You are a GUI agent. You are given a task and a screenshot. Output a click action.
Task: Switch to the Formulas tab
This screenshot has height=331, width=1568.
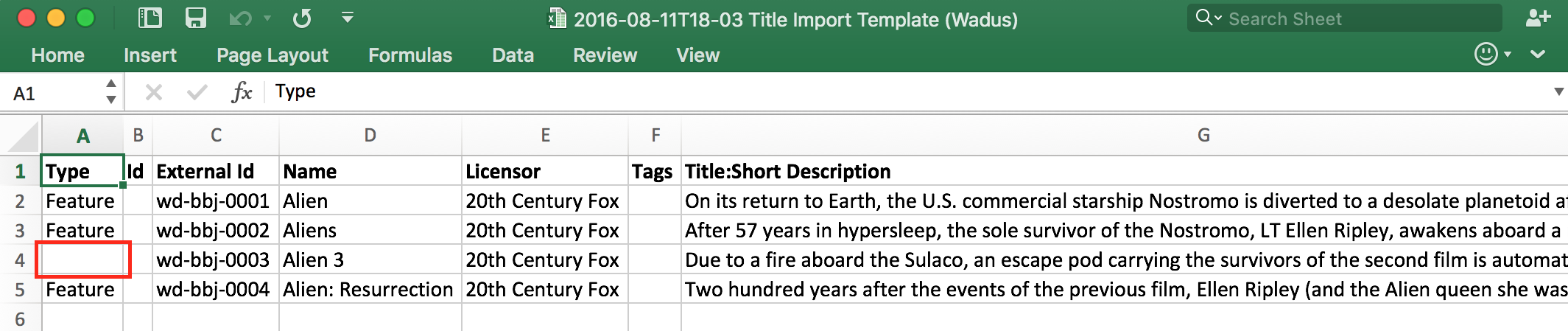click(x=410, y=55)
